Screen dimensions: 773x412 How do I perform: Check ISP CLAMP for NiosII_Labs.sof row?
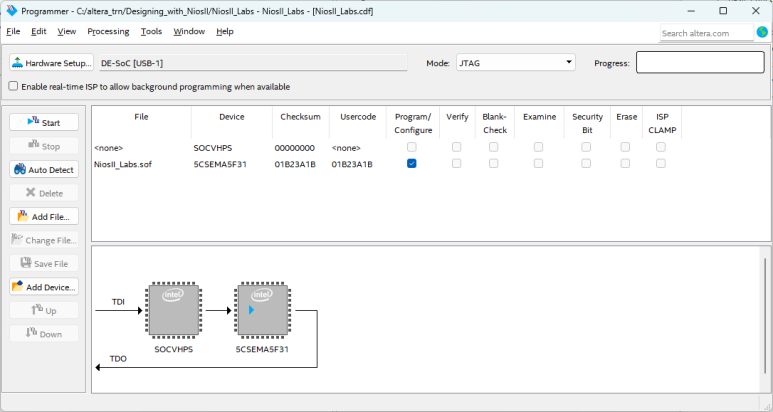tap(661, 163)
